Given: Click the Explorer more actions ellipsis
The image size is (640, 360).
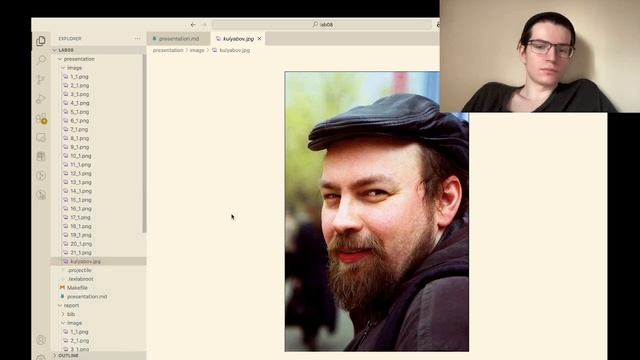Looking at the screenshot, I should coord(137,38).
